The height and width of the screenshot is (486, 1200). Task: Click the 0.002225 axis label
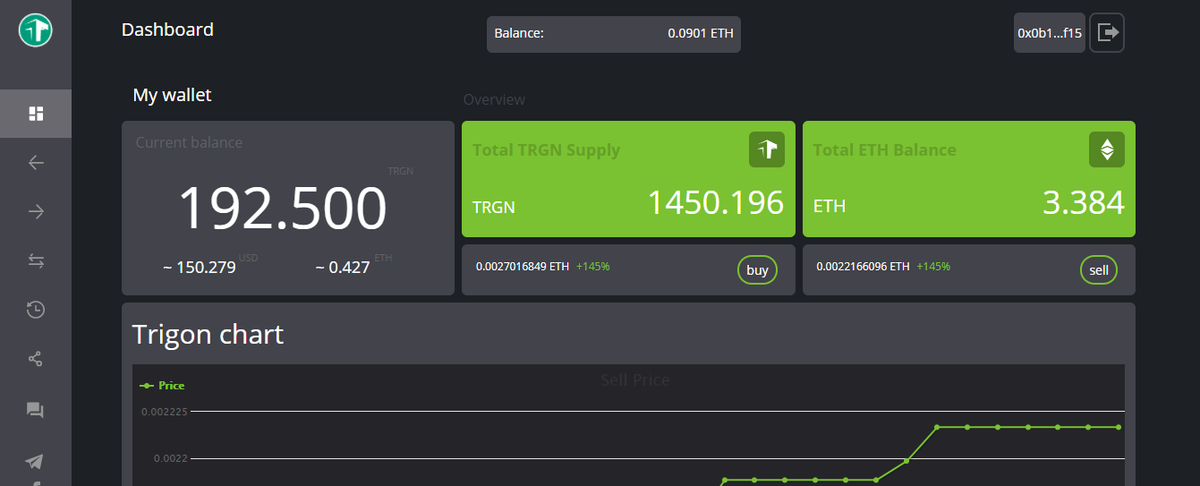click(x=164, y=411)
